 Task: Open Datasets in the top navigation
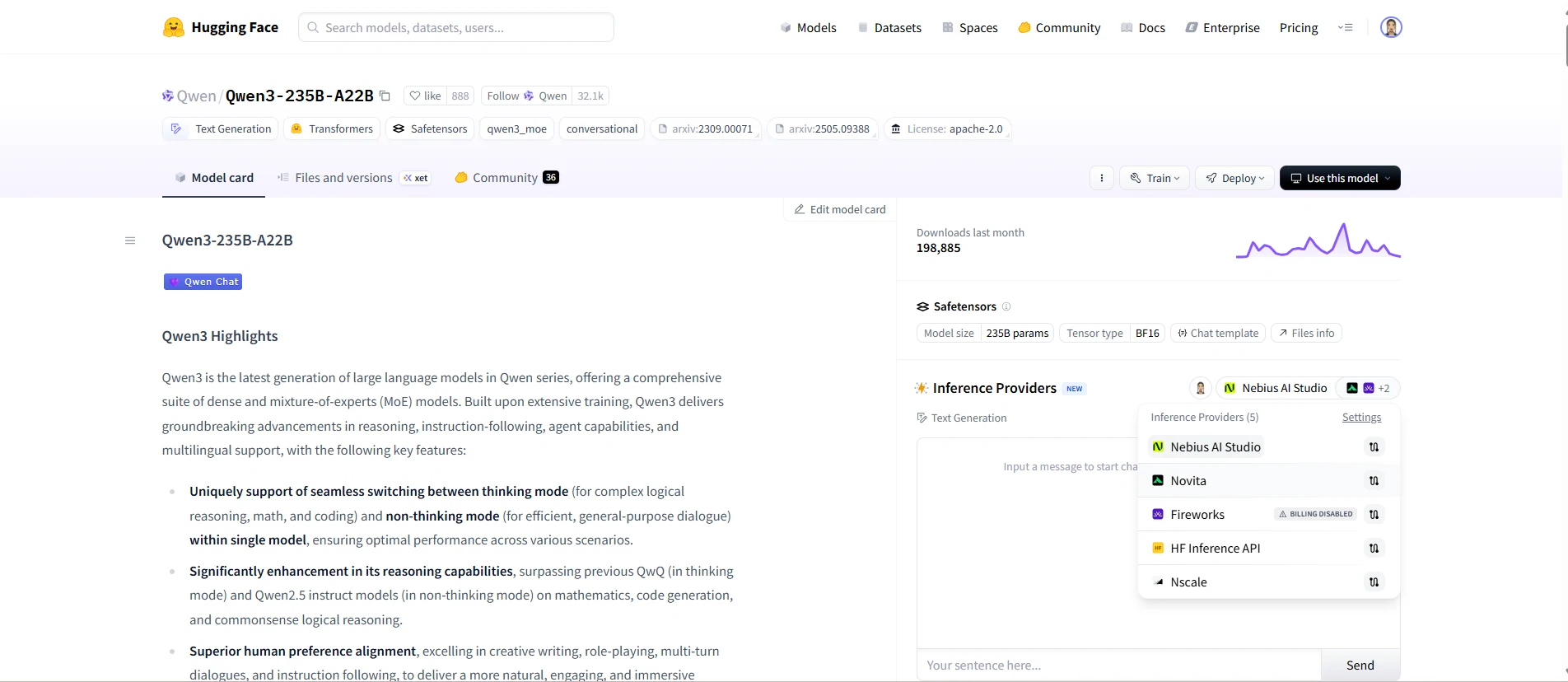(x=889, y=27)
